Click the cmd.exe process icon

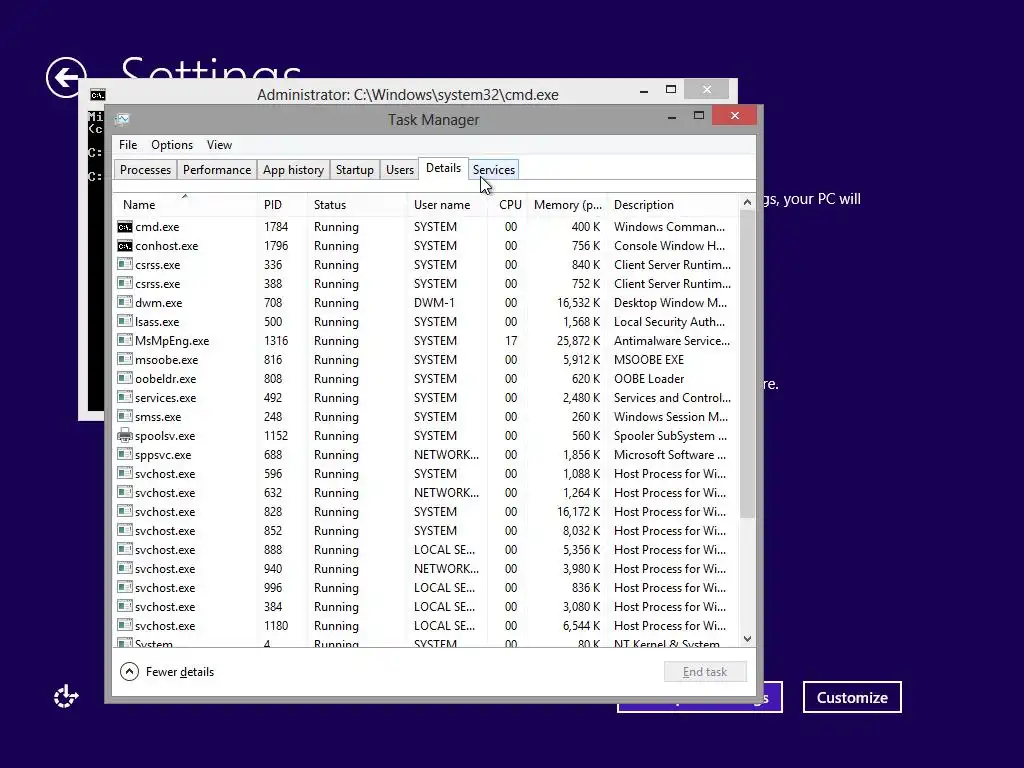click(x=125, y=227)
